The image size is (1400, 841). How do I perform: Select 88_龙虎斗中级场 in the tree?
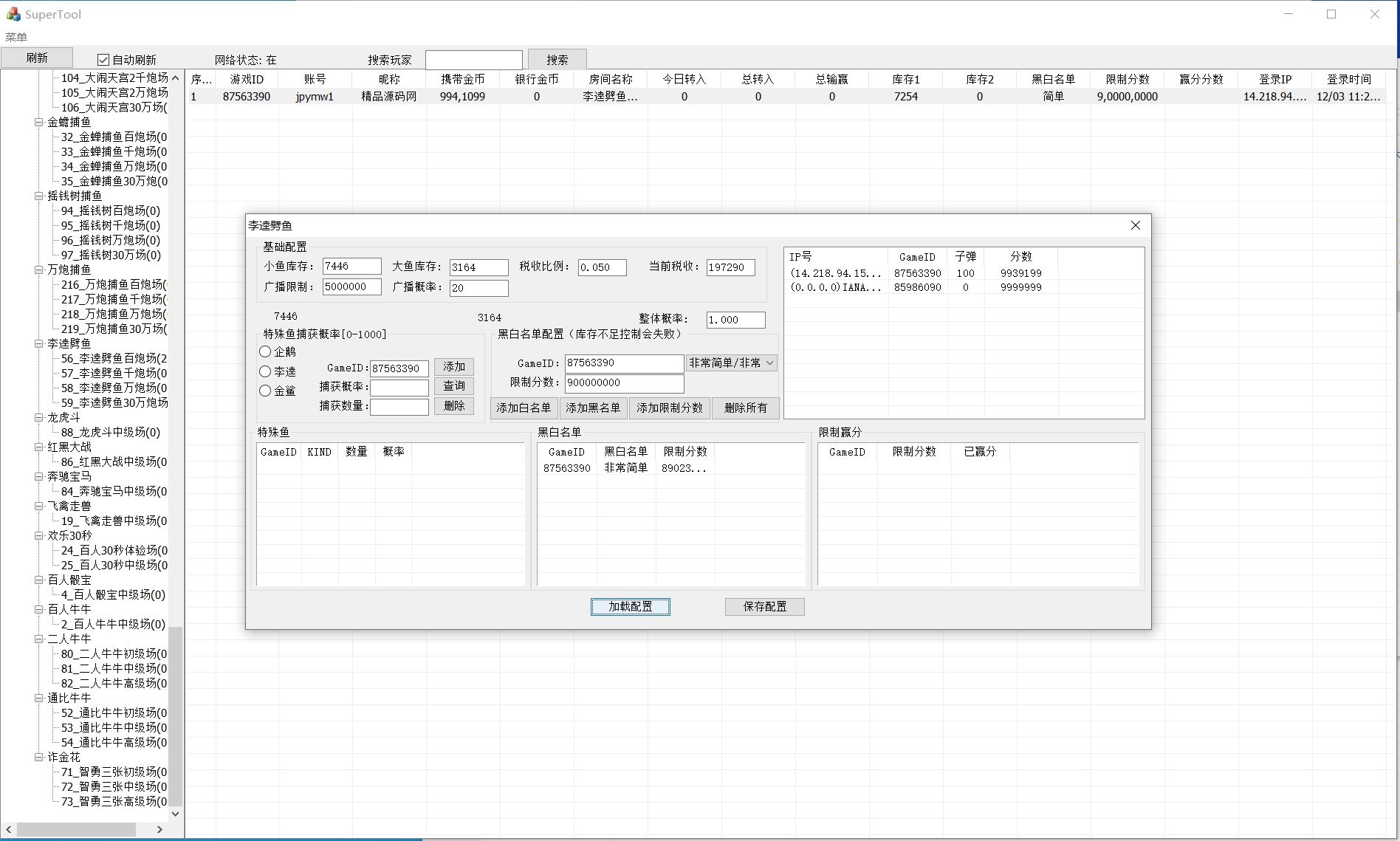110,433
